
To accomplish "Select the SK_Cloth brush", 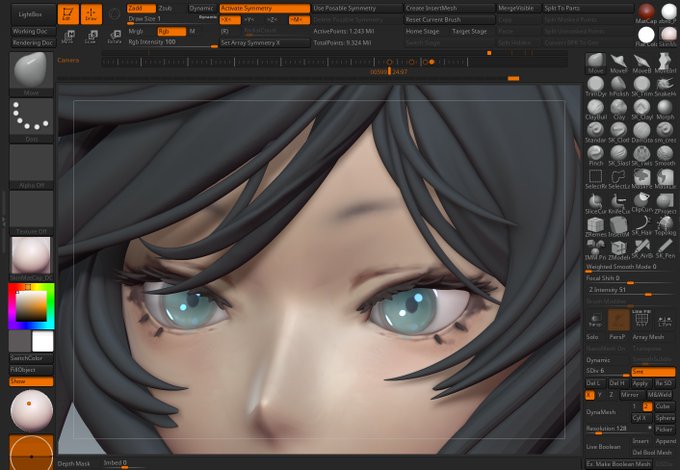I will [x=618, y=133].
